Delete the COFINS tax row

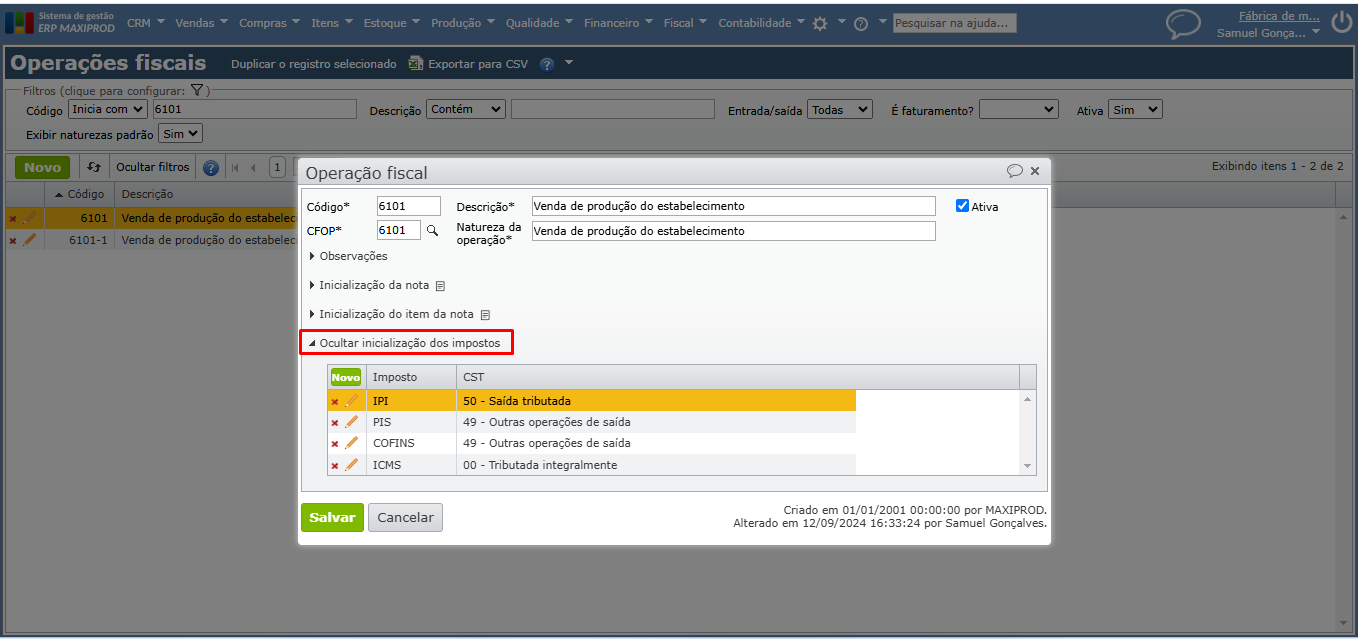335,444
